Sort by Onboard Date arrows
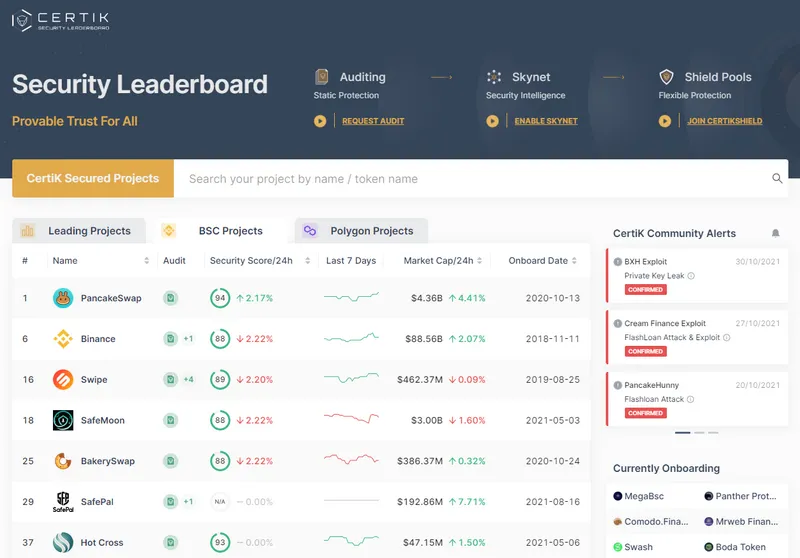This screenshot has width=800, height=558. [x=574, y=261]
